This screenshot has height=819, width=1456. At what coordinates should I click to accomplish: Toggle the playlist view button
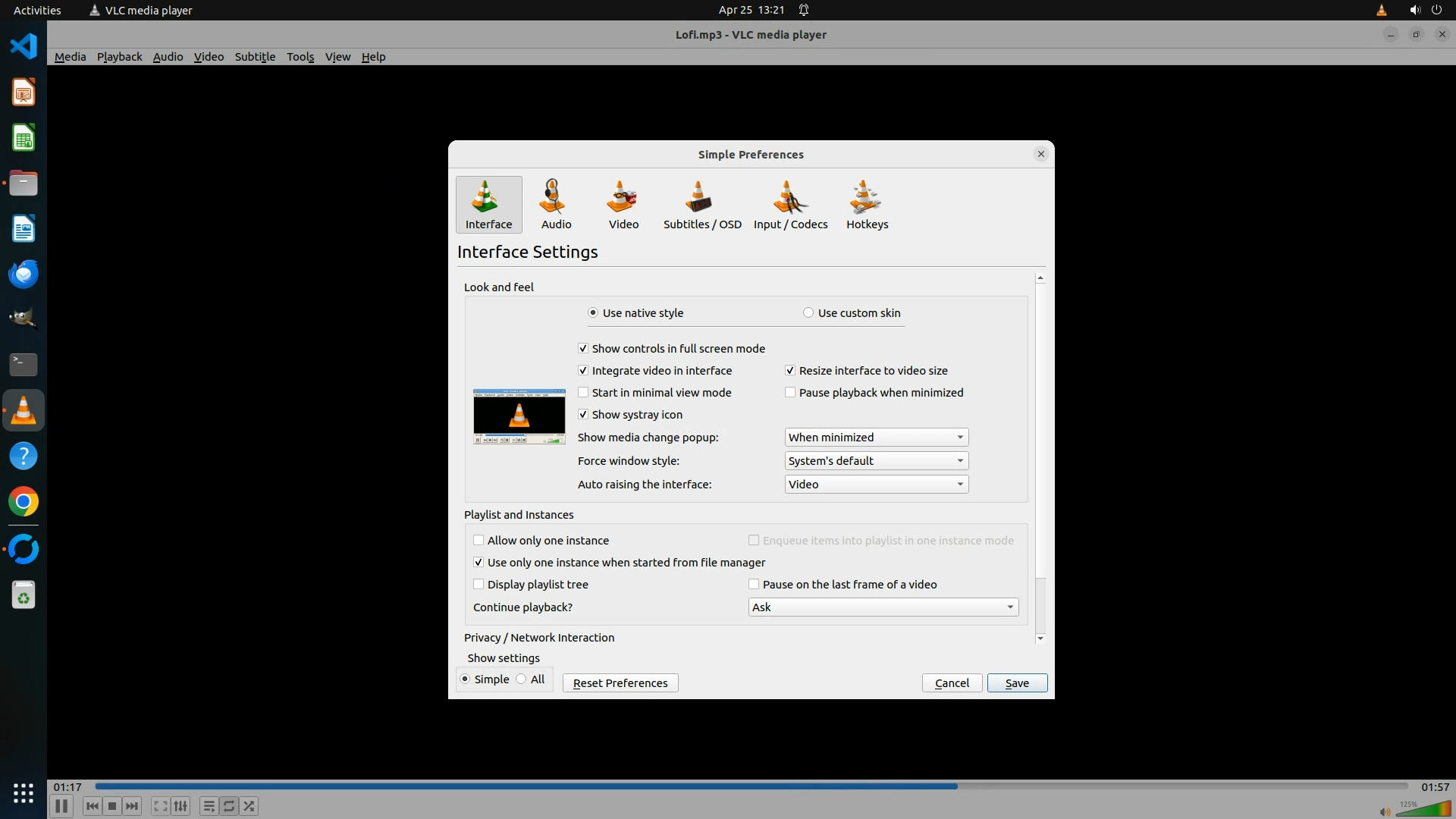(x=209, y=806)
